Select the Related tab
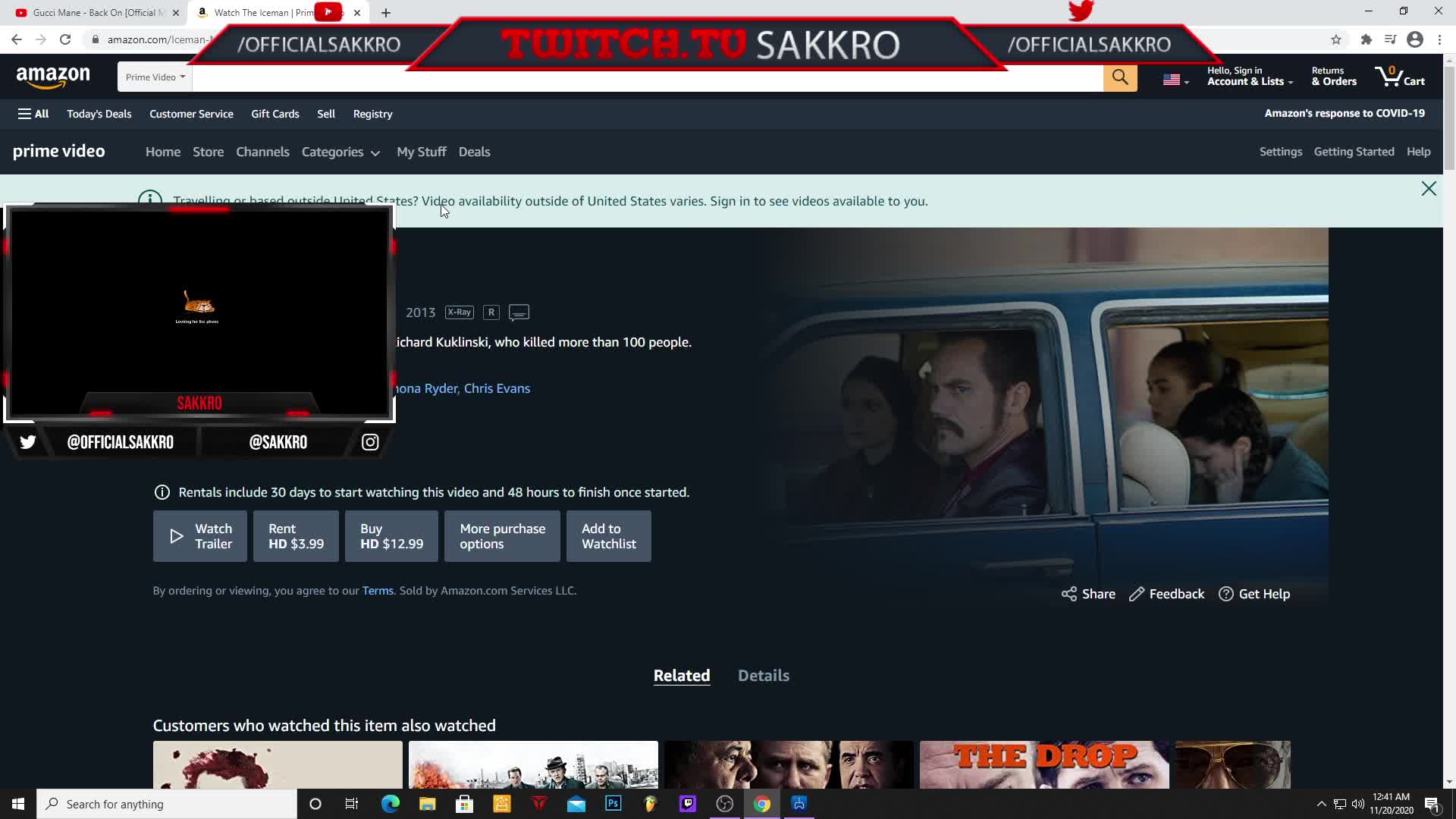This screenshot has width=1456, height=819. click(x=682, y=676)
